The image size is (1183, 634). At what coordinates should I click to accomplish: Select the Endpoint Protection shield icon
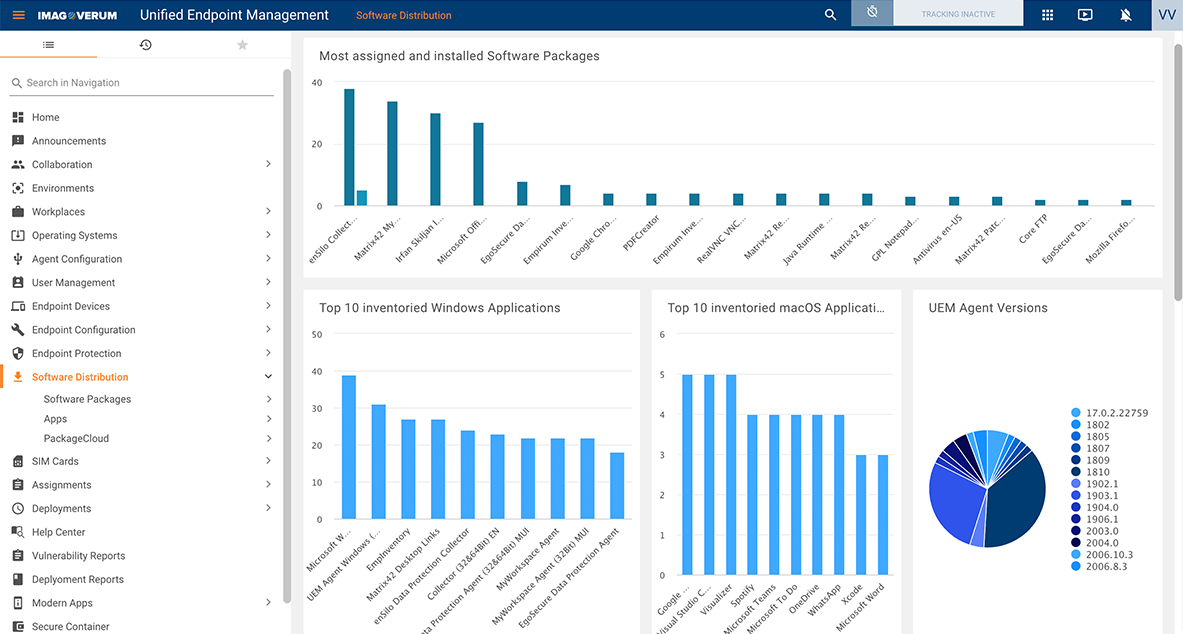click(x=18, y=353)
